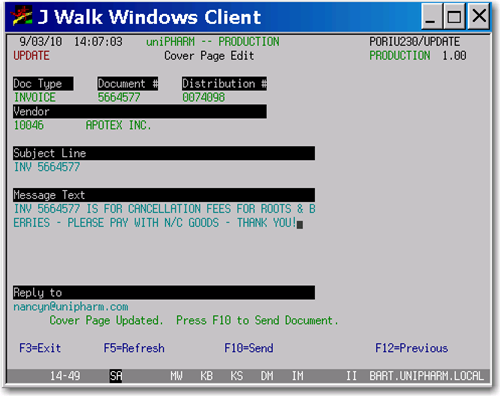Minimize the J Walk Windows Client window
The width and height of the screenshot is (500, 396).
coord(431,17)
